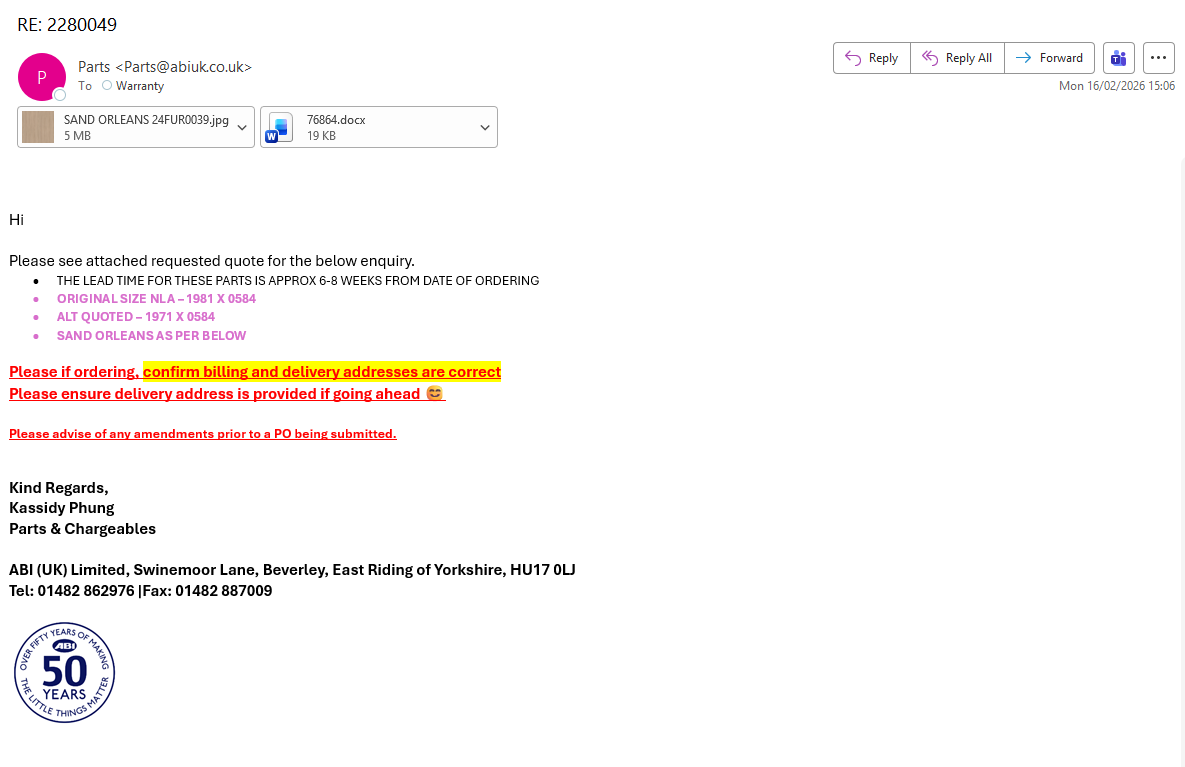Click the sender avatar with letter P
The image size is (1185, 767).
pos(42,76)
